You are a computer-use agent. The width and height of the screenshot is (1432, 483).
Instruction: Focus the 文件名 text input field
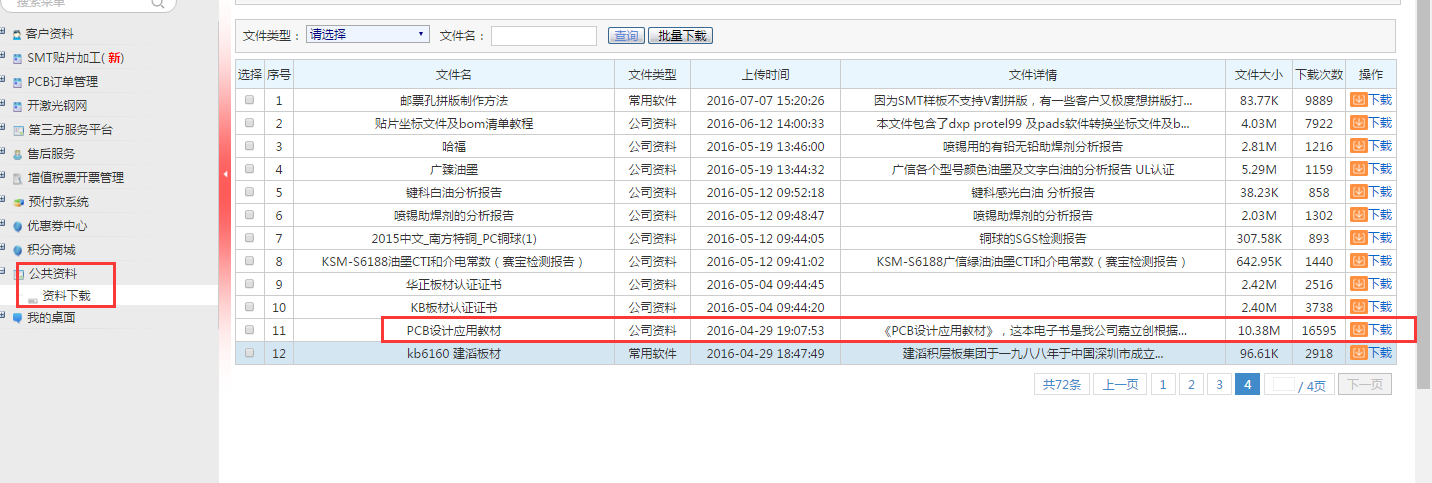click(x=543, y=36)
